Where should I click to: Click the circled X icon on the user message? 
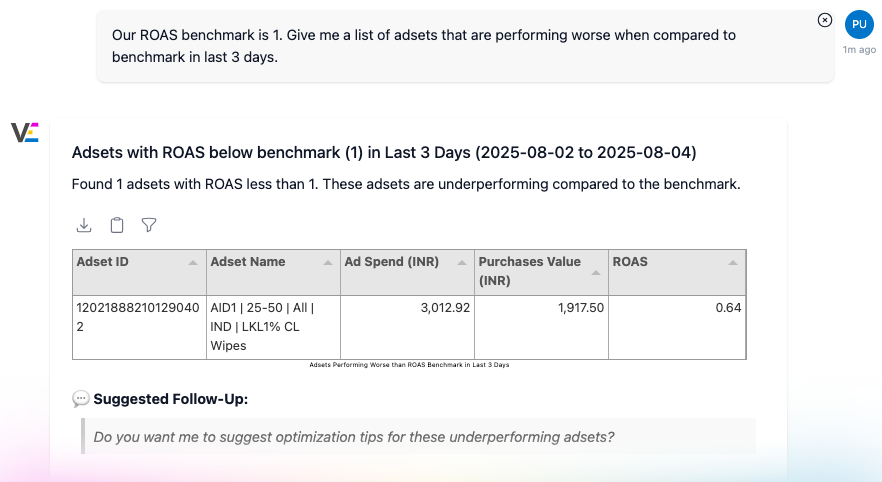click(x=824, y=20)
